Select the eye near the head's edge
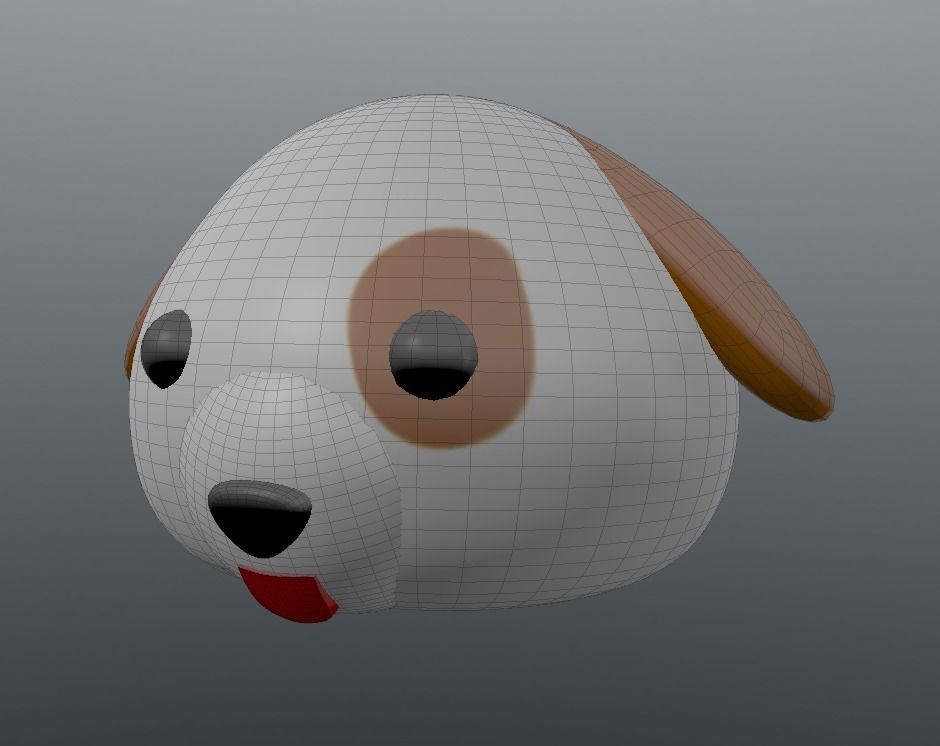The image size is (940, 746). [x=166, y=348]
